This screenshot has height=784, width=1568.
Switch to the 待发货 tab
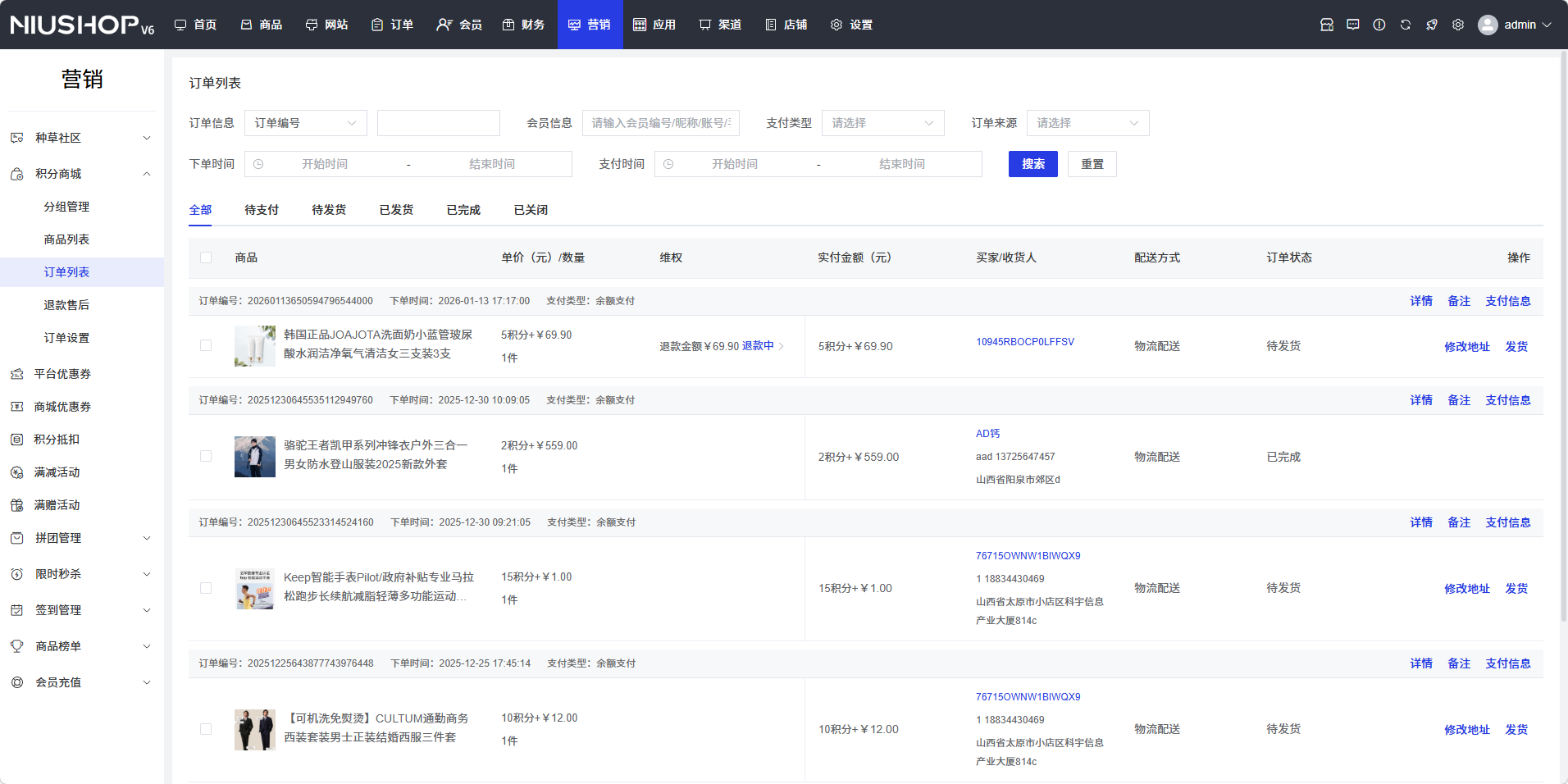[329, 210]
